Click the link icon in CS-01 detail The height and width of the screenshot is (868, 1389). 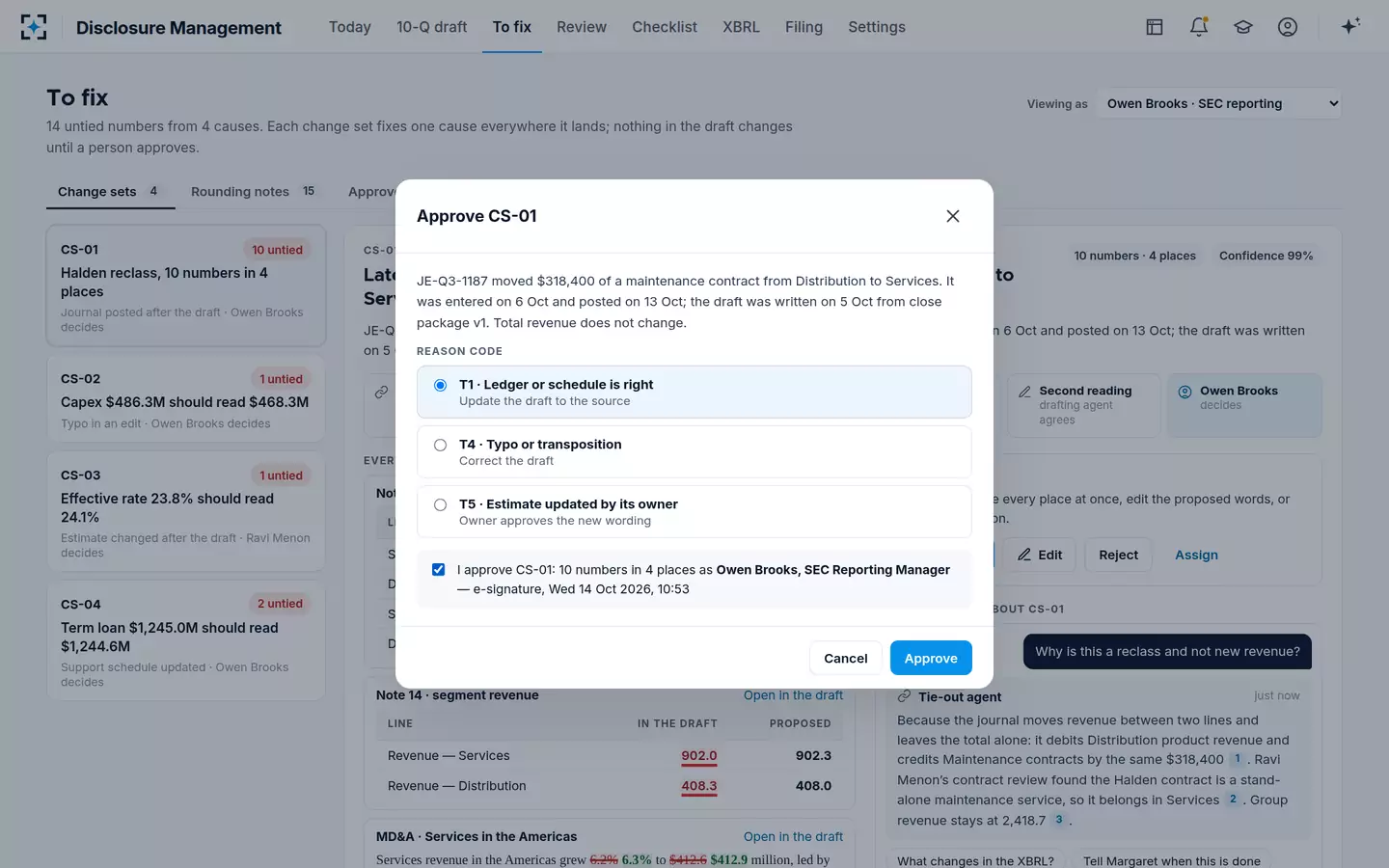[382, 392]
